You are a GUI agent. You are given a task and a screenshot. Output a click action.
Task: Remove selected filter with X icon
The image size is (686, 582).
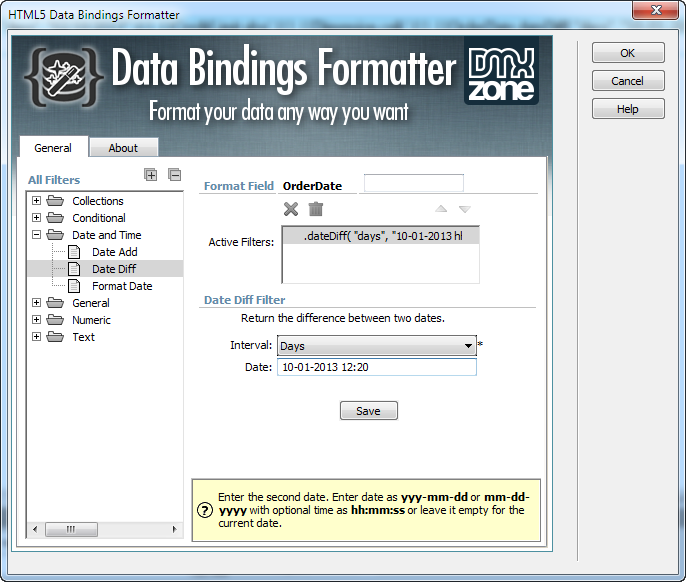click(x=291, y=209)
